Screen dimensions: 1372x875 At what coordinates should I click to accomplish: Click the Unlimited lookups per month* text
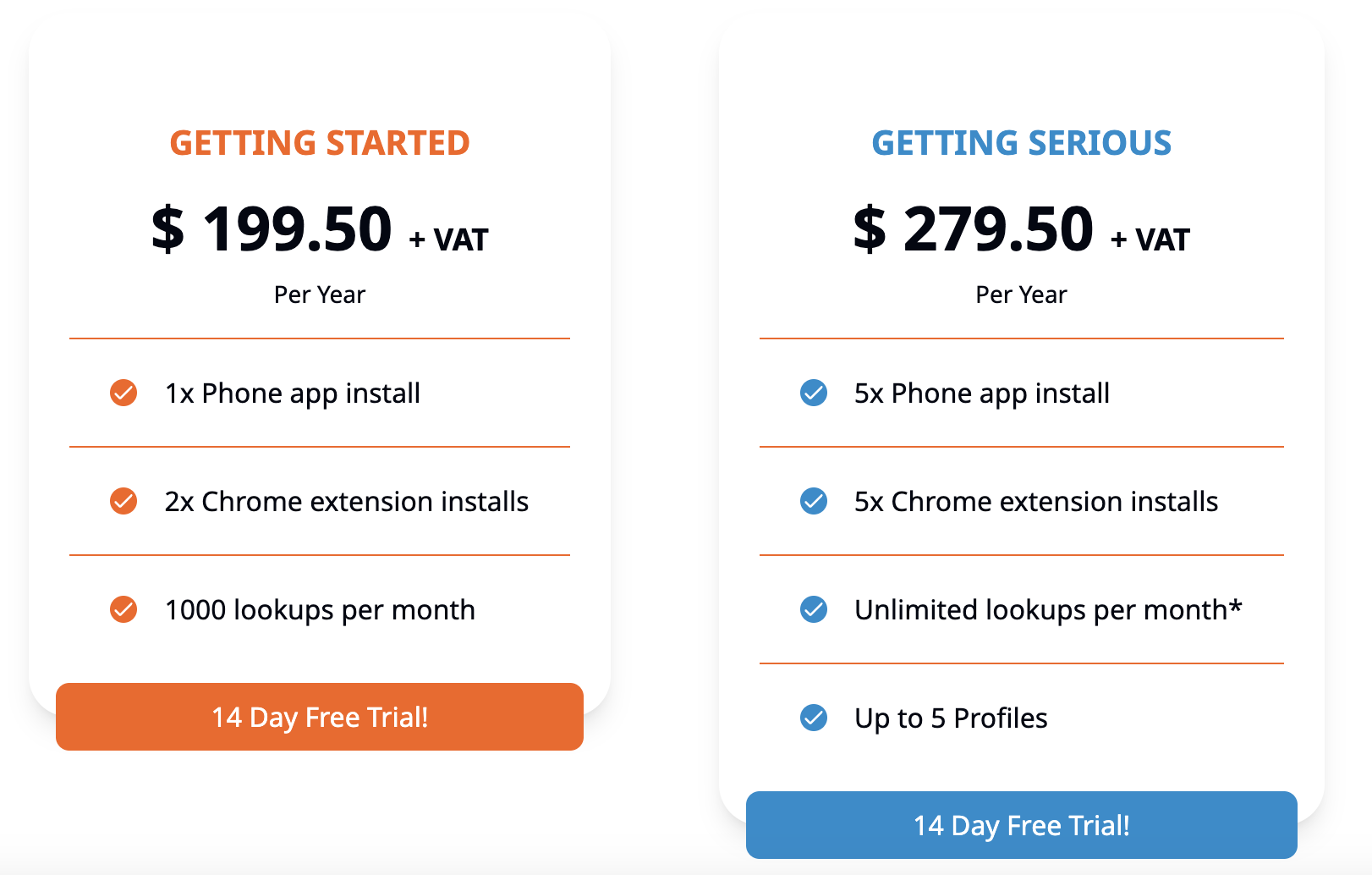(x=1049, y=610)
